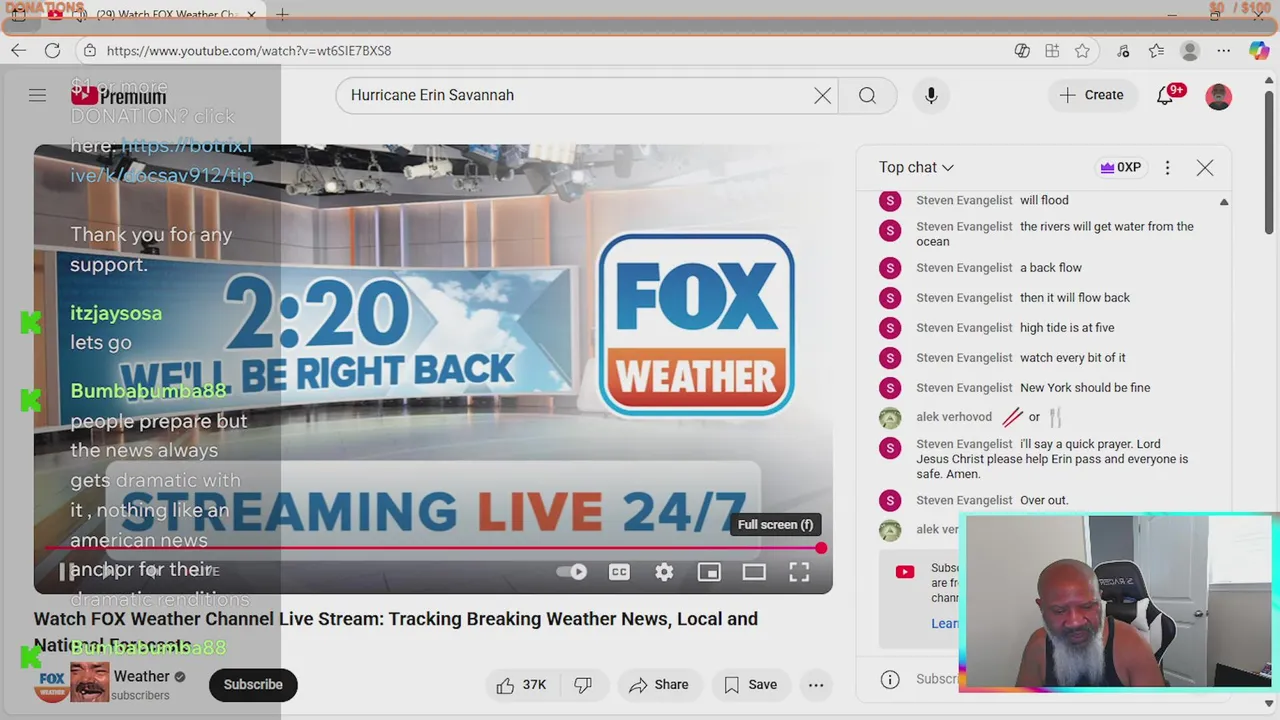Screen dimensions: 1280x720
Task: Select the "high tide is at five" message
Action: [1067, 328]
